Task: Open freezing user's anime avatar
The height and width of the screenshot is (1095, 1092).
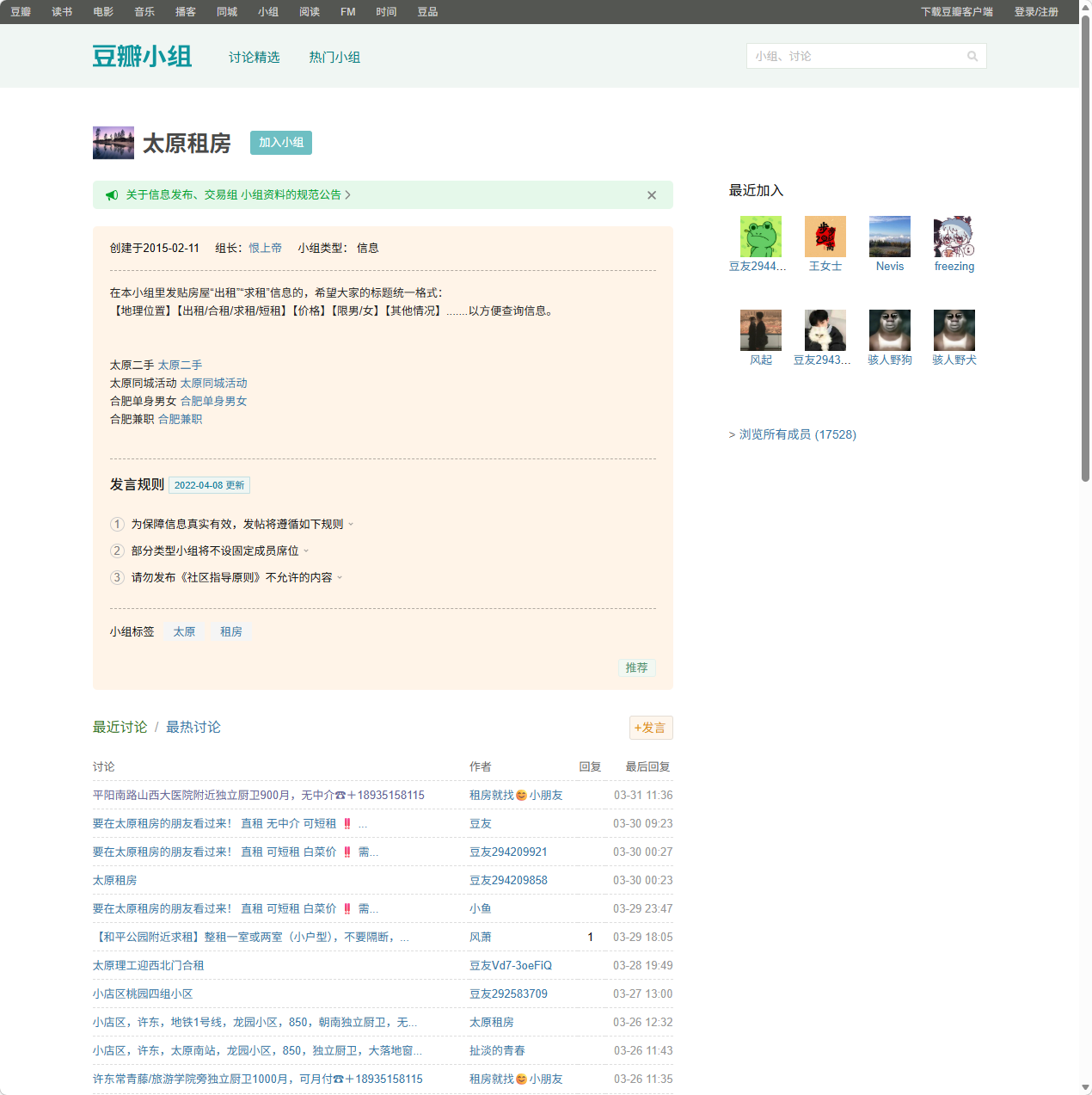Action: pyautogui.click(x=954, y=237)
